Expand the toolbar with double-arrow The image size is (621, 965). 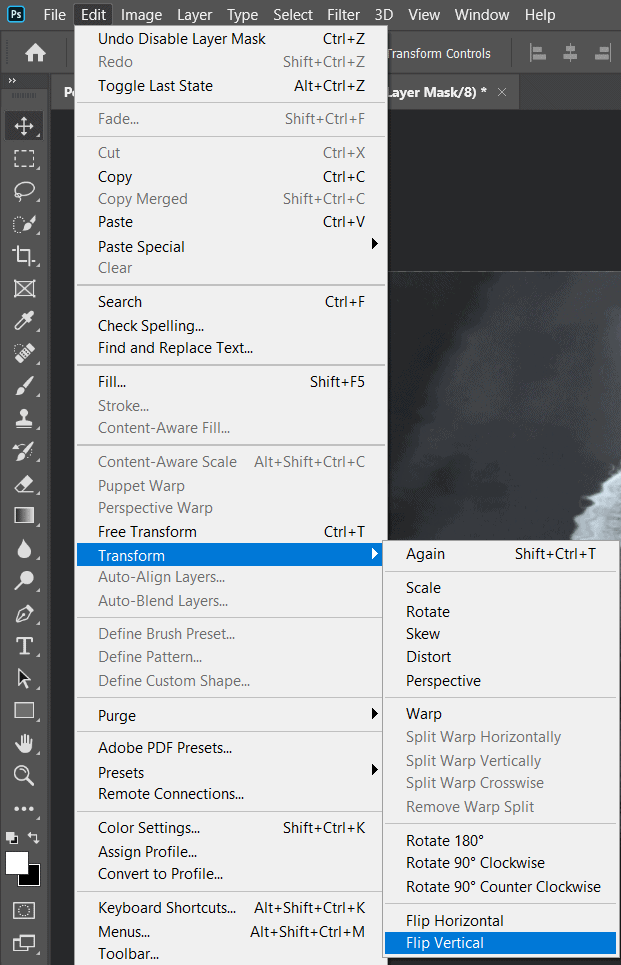tap(12, 81)
